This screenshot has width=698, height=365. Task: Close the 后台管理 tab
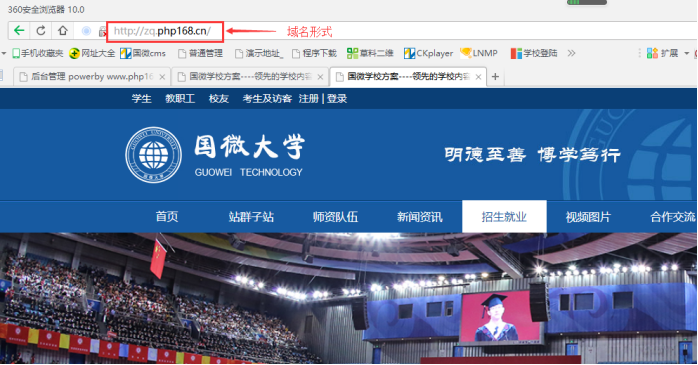162,77
